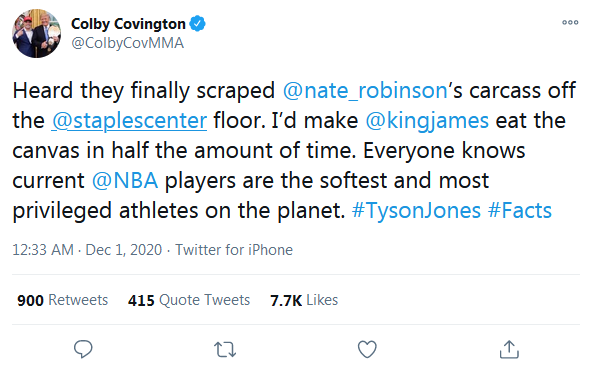Click the 12:33 AM Dec 1, 2020 timestamp
594x372 pixels.
pyautogui.click(x=87, y=250)
